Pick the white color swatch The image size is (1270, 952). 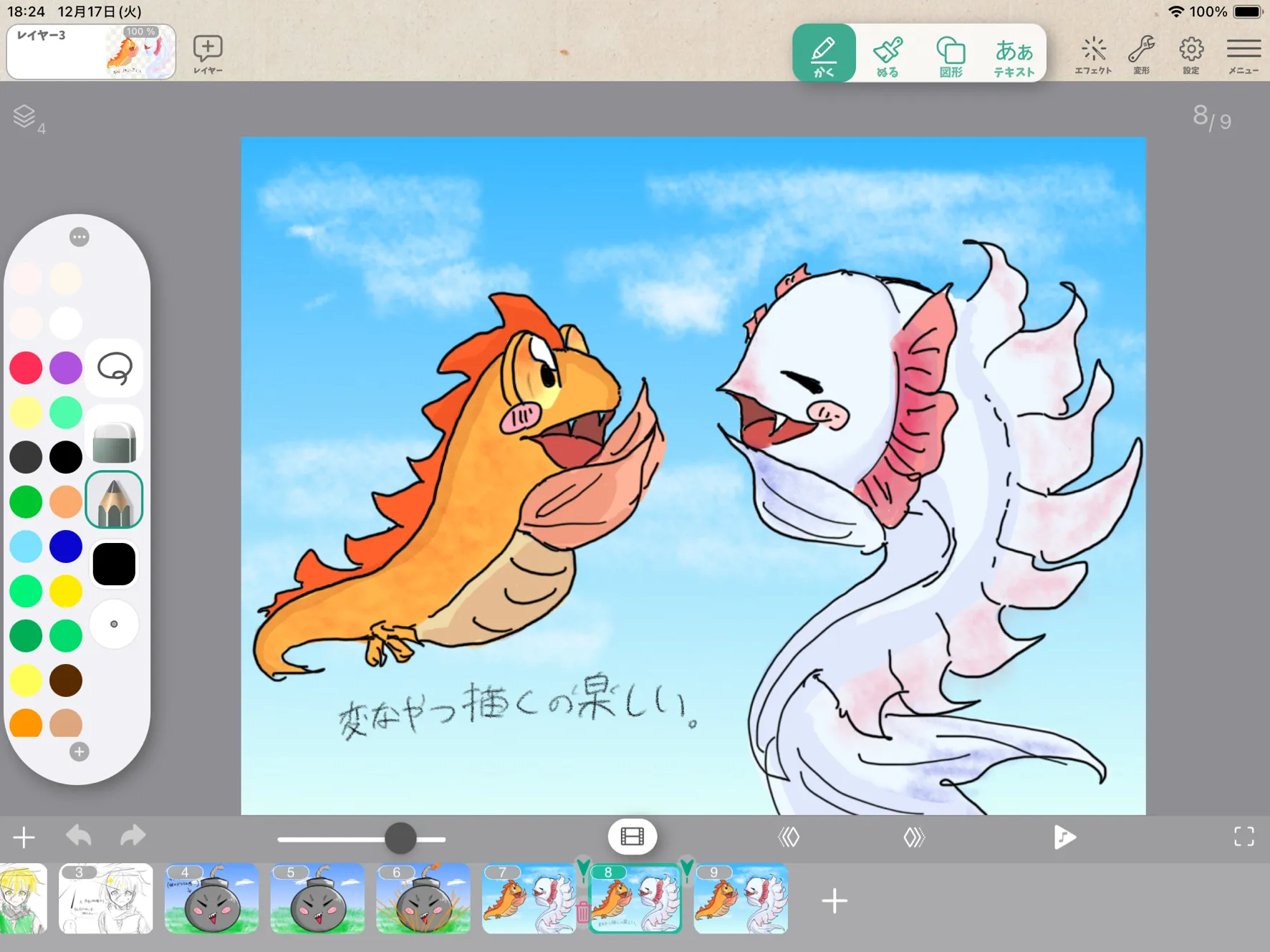click(66, 323)
